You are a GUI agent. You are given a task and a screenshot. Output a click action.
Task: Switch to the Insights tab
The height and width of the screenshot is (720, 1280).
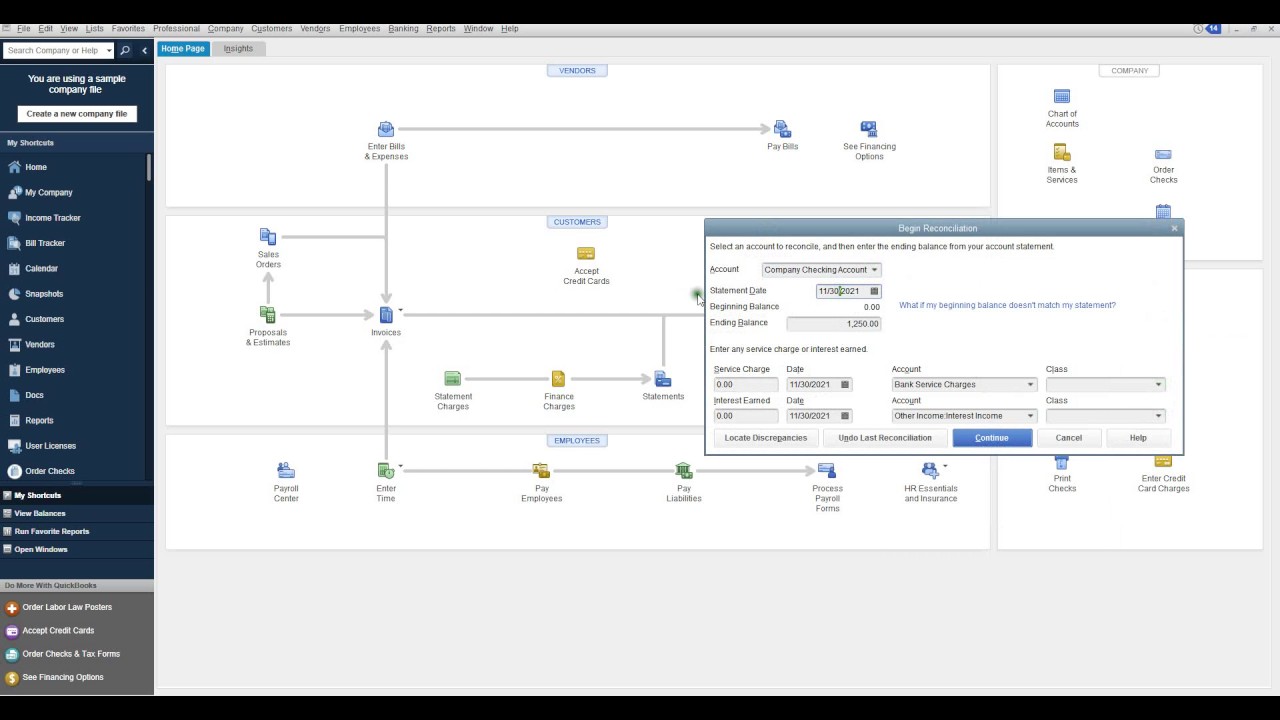pyautogui.click(x=238, y=48)
